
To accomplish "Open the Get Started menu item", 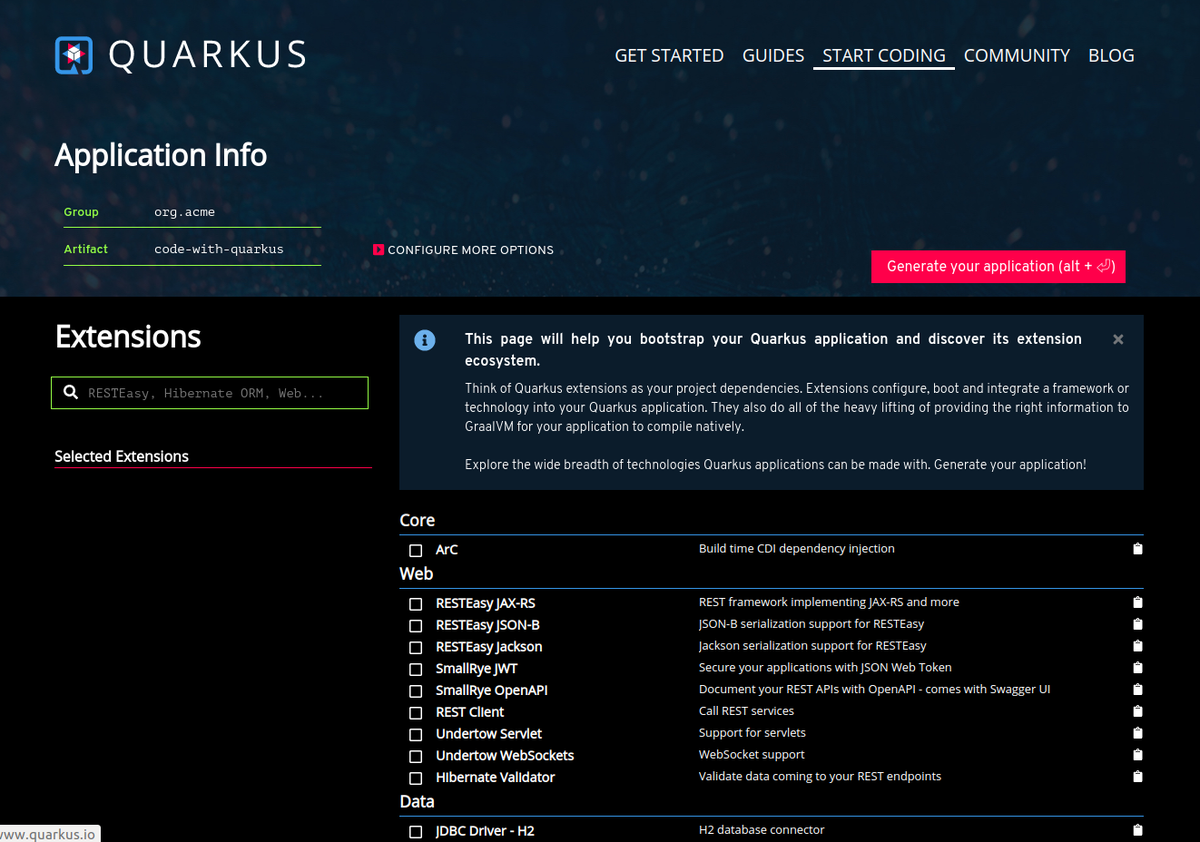I will click(x=669, y=56).
